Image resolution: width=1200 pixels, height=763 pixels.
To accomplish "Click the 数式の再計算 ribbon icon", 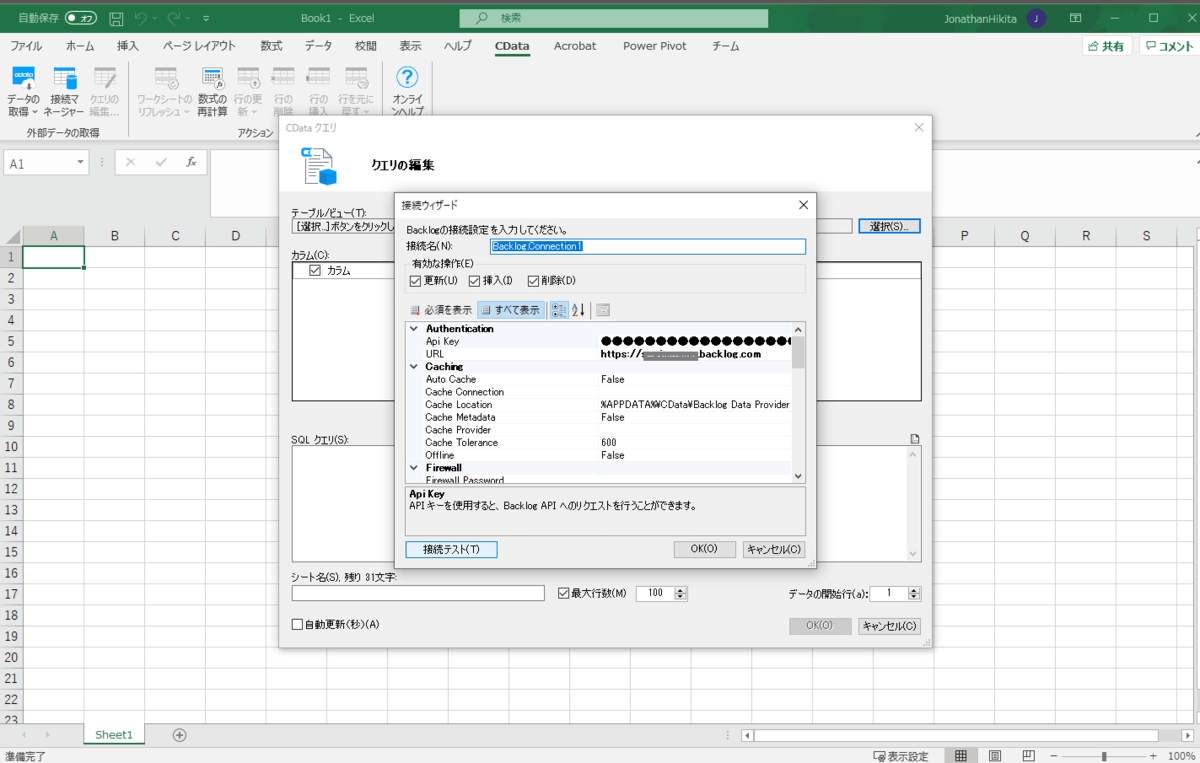I will [212, 79].
